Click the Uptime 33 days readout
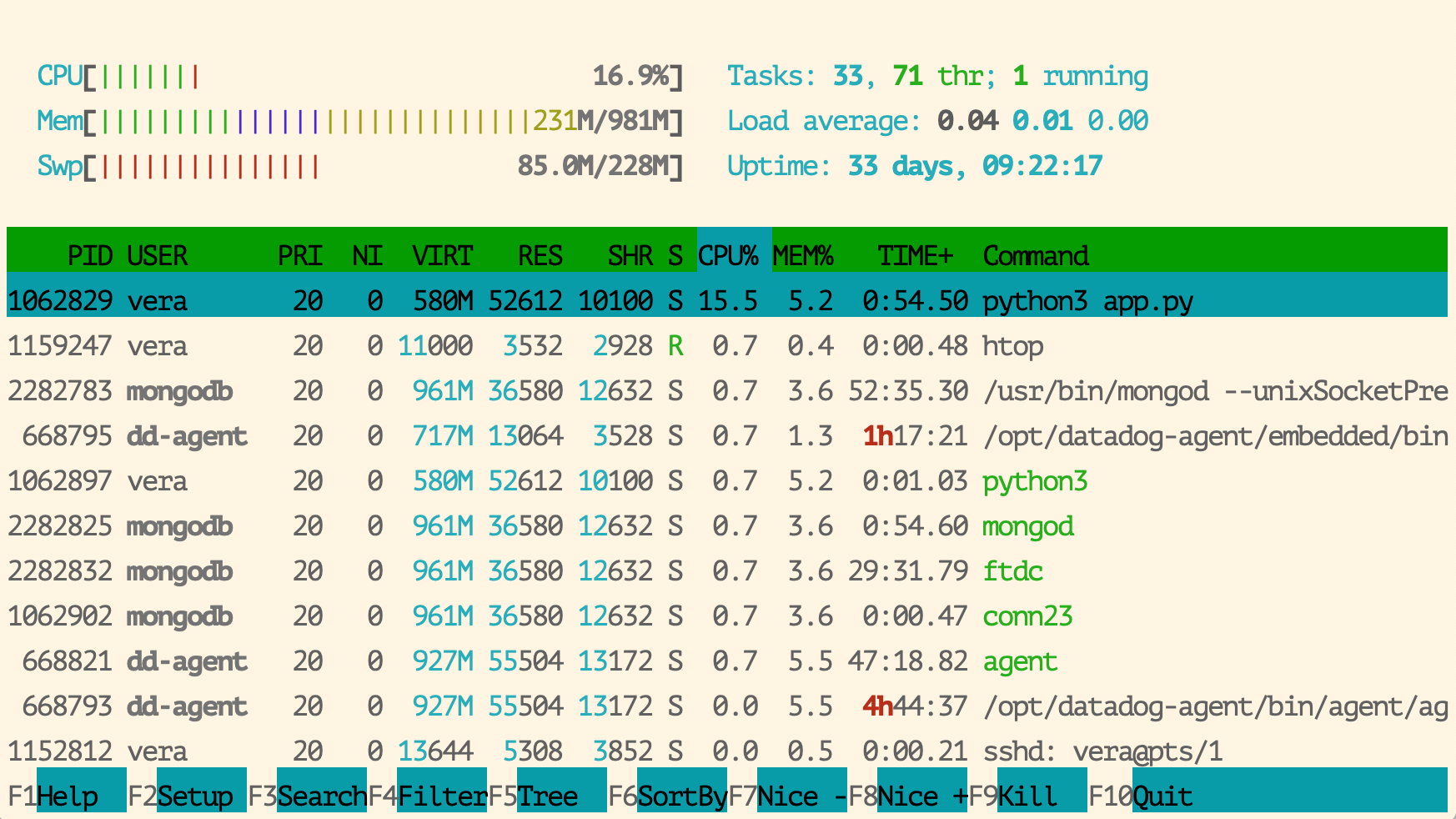This screenshot has width=1456, height=819. [915, 167]
